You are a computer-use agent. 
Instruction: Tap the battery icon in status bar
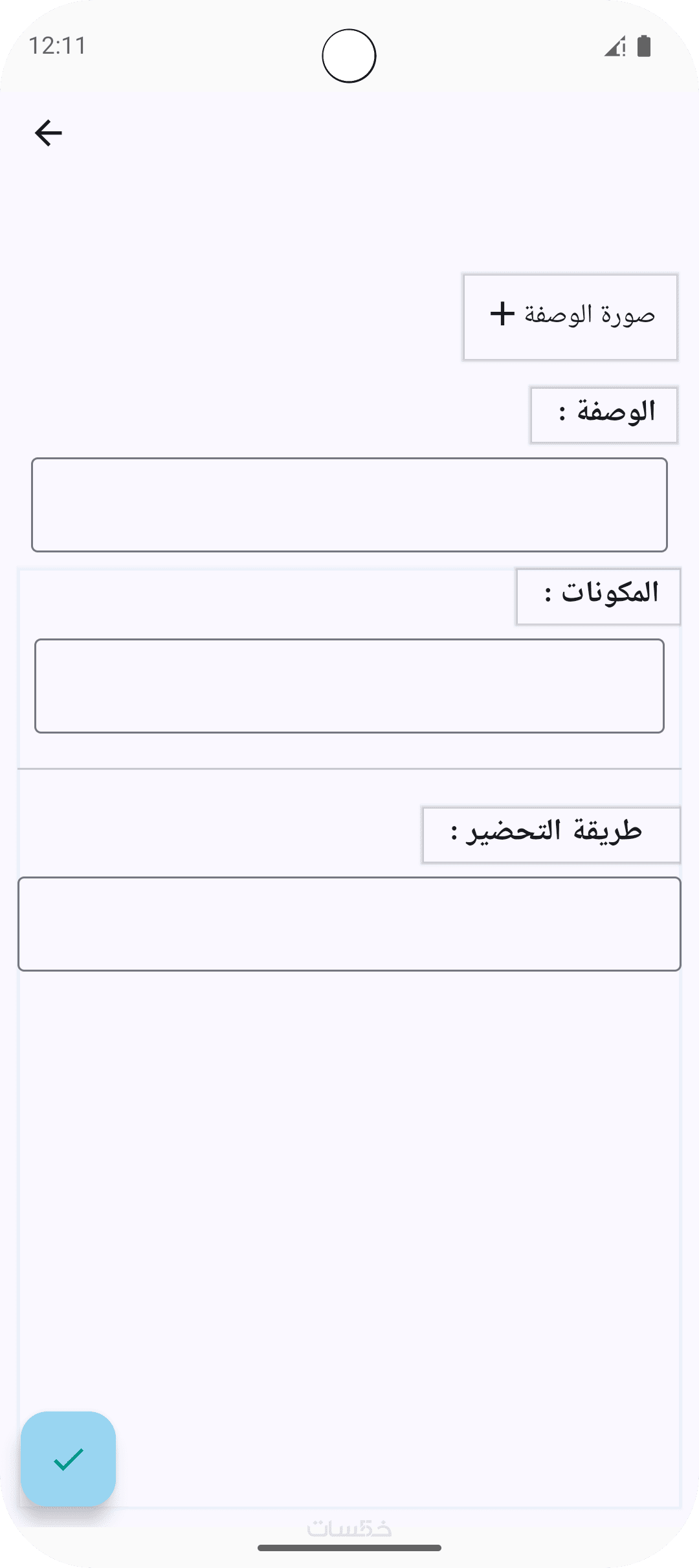tap(644, 47)
